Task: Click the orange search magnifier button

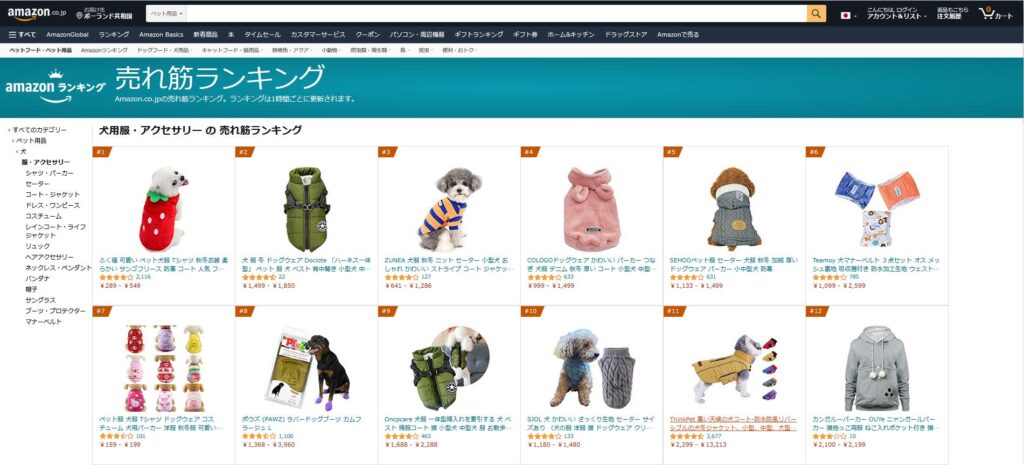Action: click(816, 14)
